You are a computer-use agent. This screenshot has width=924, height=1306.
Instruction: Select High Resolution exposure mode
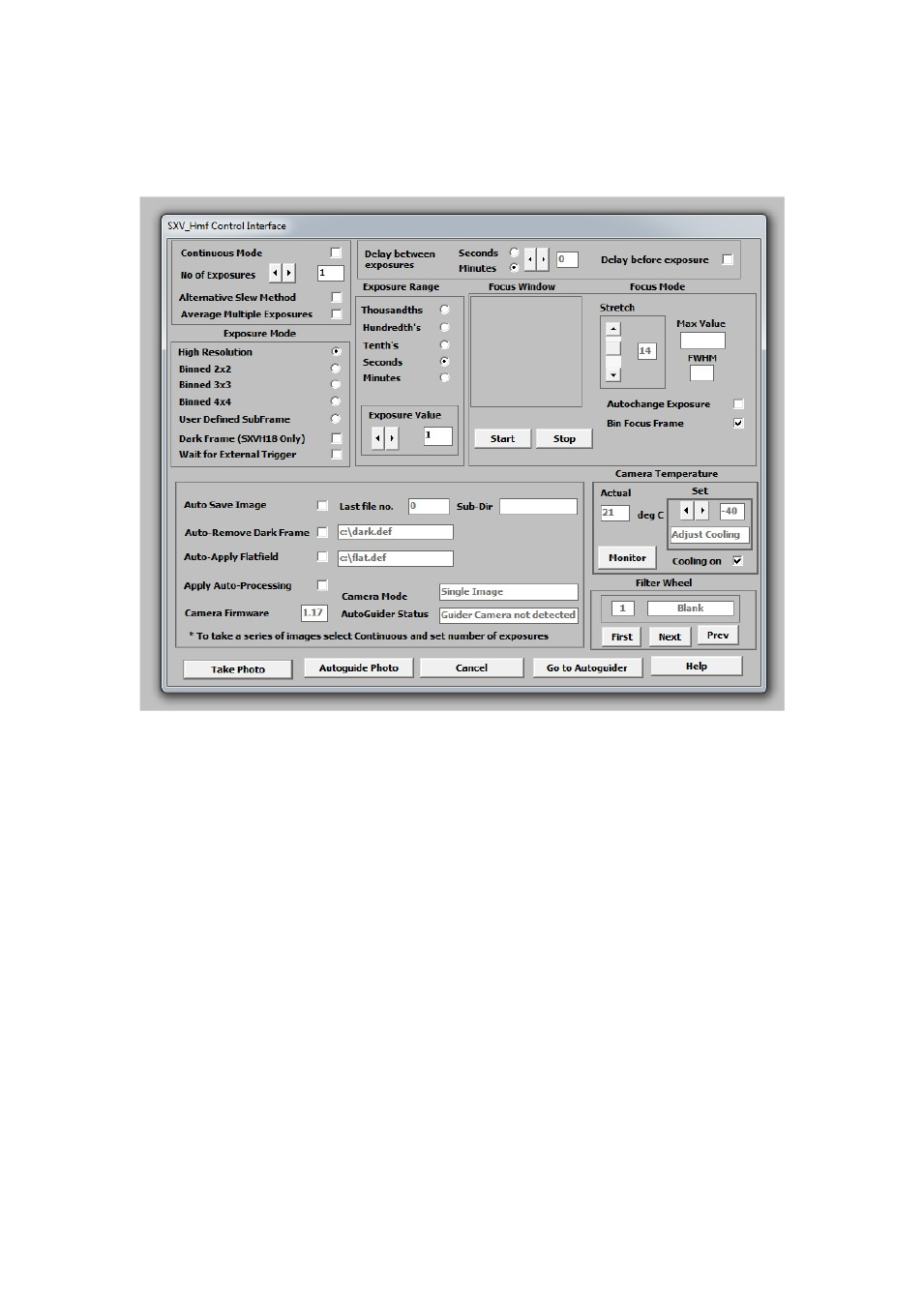[336, 351]
